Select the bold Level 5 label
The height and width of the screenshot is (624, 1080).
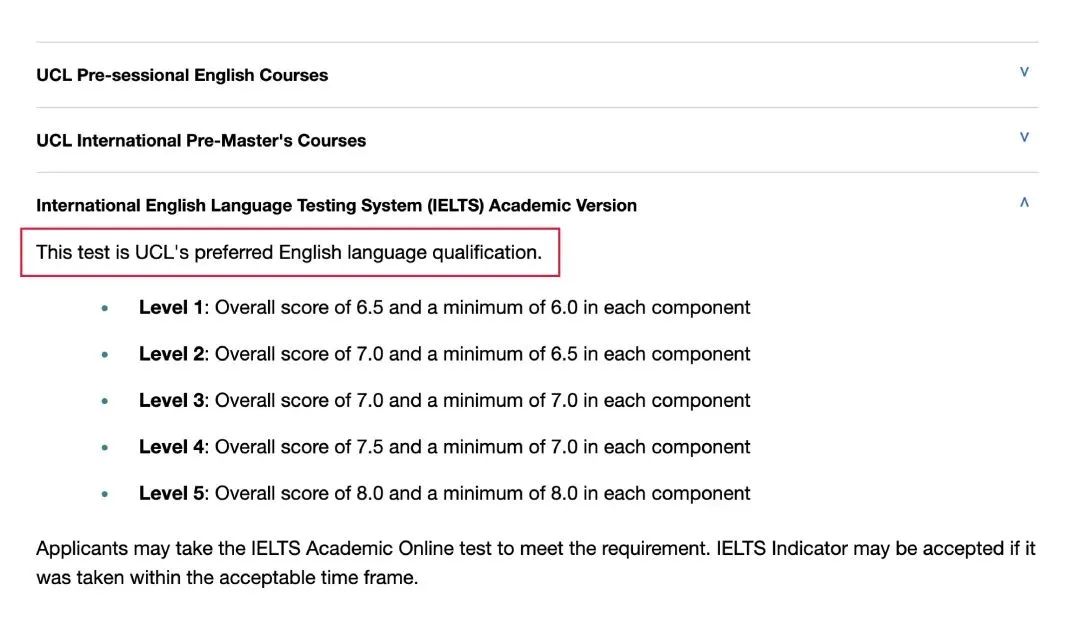point(171,493)
